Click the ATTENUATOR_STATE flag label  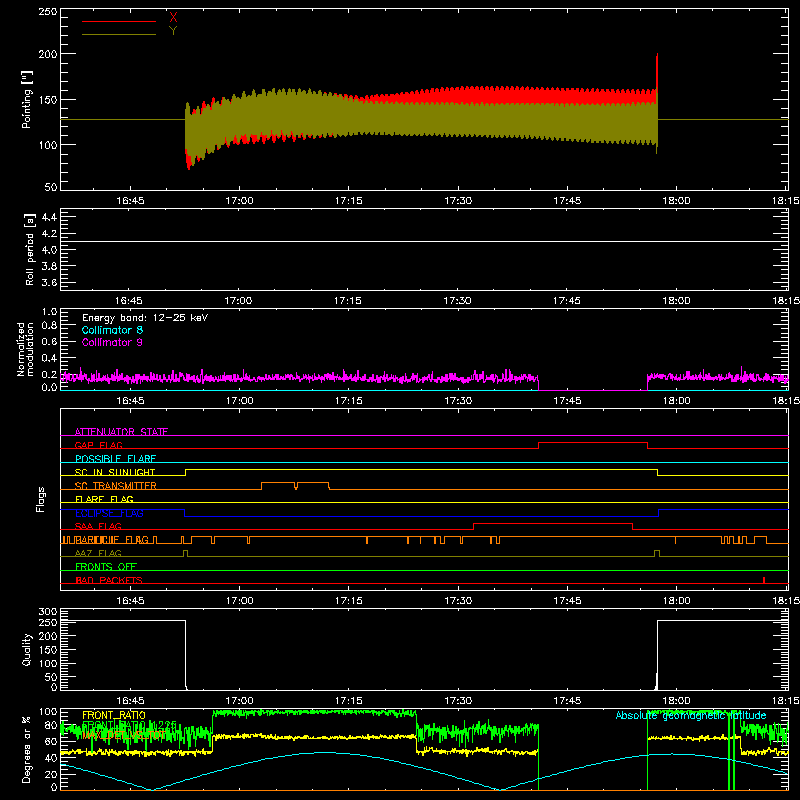click(x=121, y=432)
